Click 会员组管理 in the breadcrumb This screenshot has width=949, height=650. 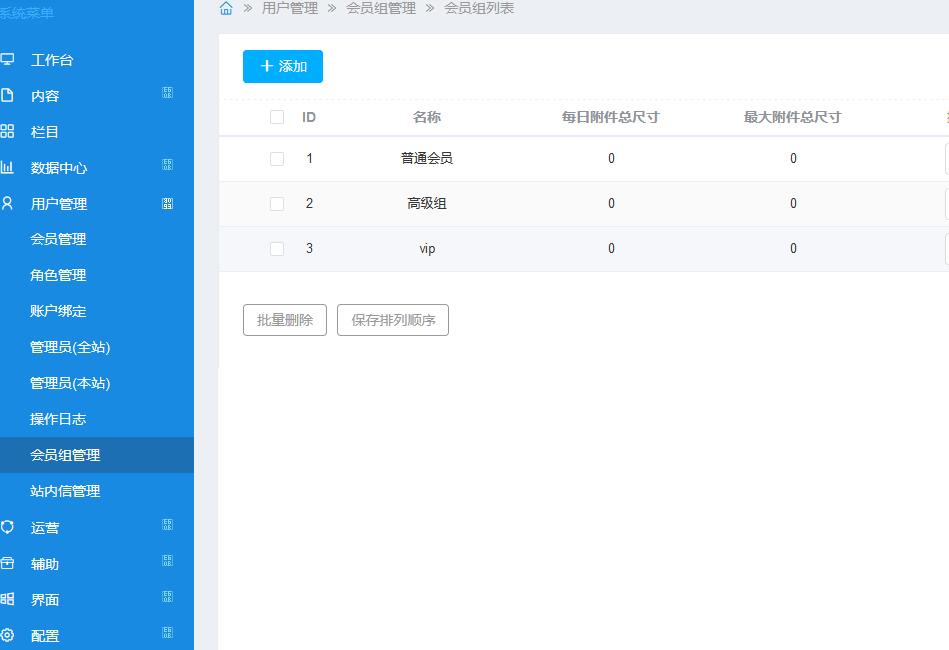[381, 8]
